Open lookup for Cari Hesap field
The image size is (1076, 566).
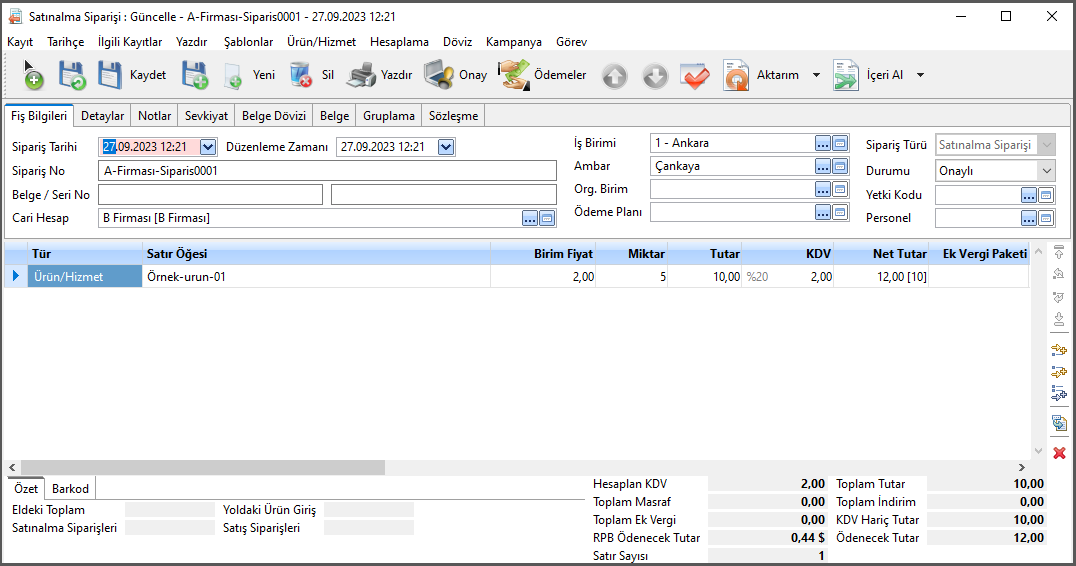tap(530, 218)
